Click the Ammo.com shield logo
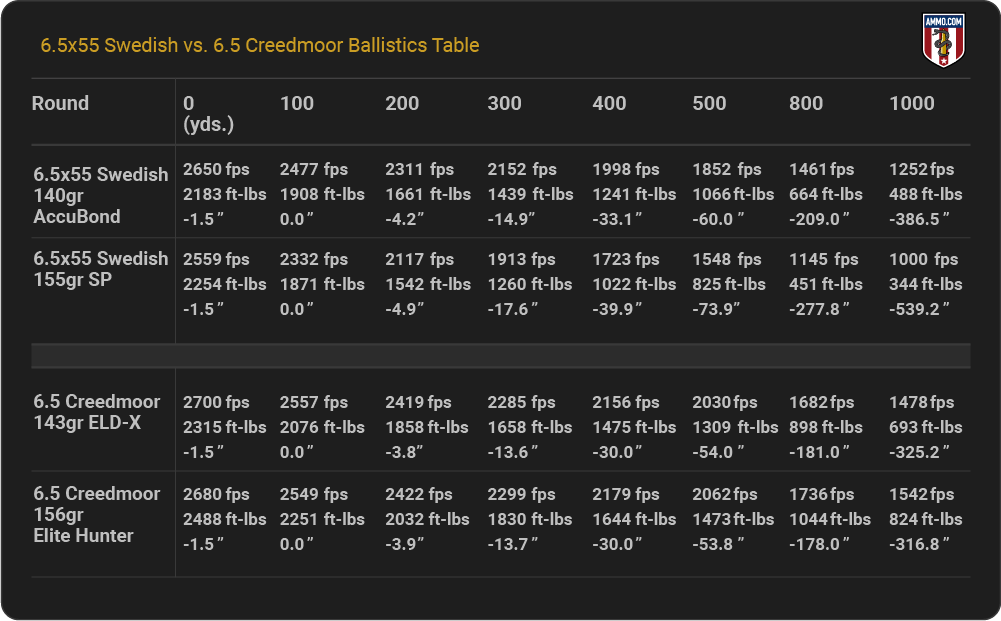Viewport: 1001px width, 621px height. (x=941, y=41)
